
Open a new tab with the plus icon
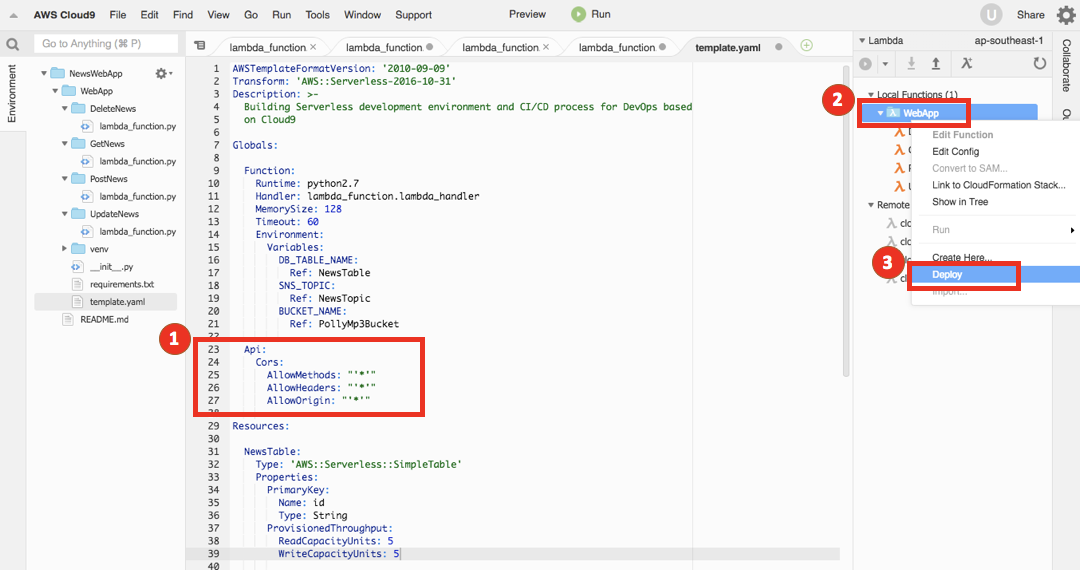tap(807, 45)
